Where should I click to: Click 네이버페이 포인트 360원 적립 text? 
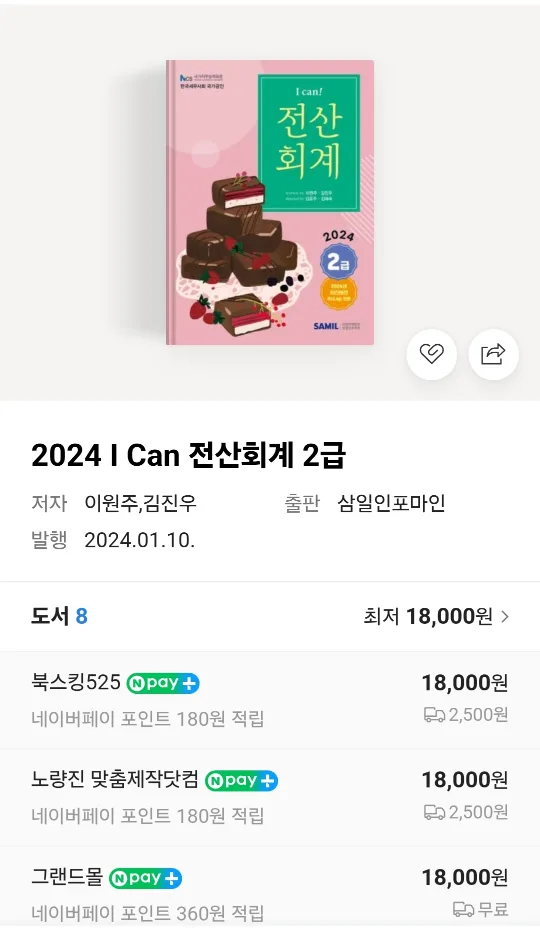tap(148, 913)
